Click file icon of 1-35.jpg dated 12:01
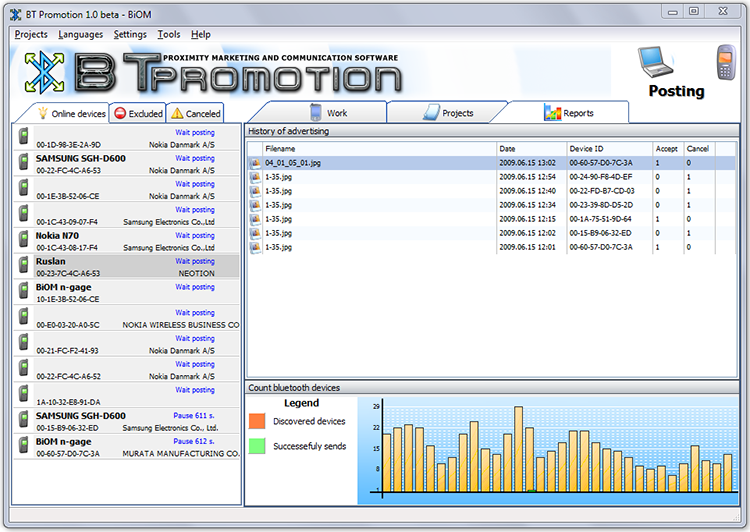 click(x=256, y=247)
